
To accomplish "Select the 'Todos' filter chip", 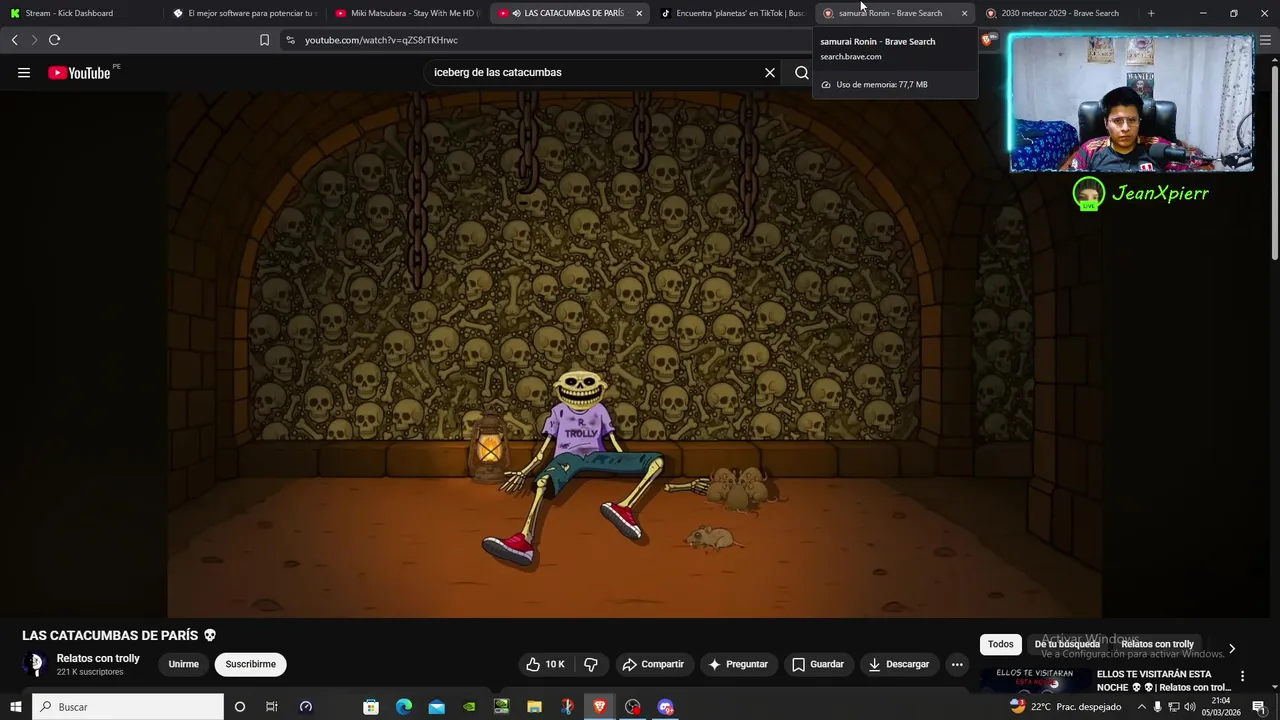I will (x=1000, y=644).
